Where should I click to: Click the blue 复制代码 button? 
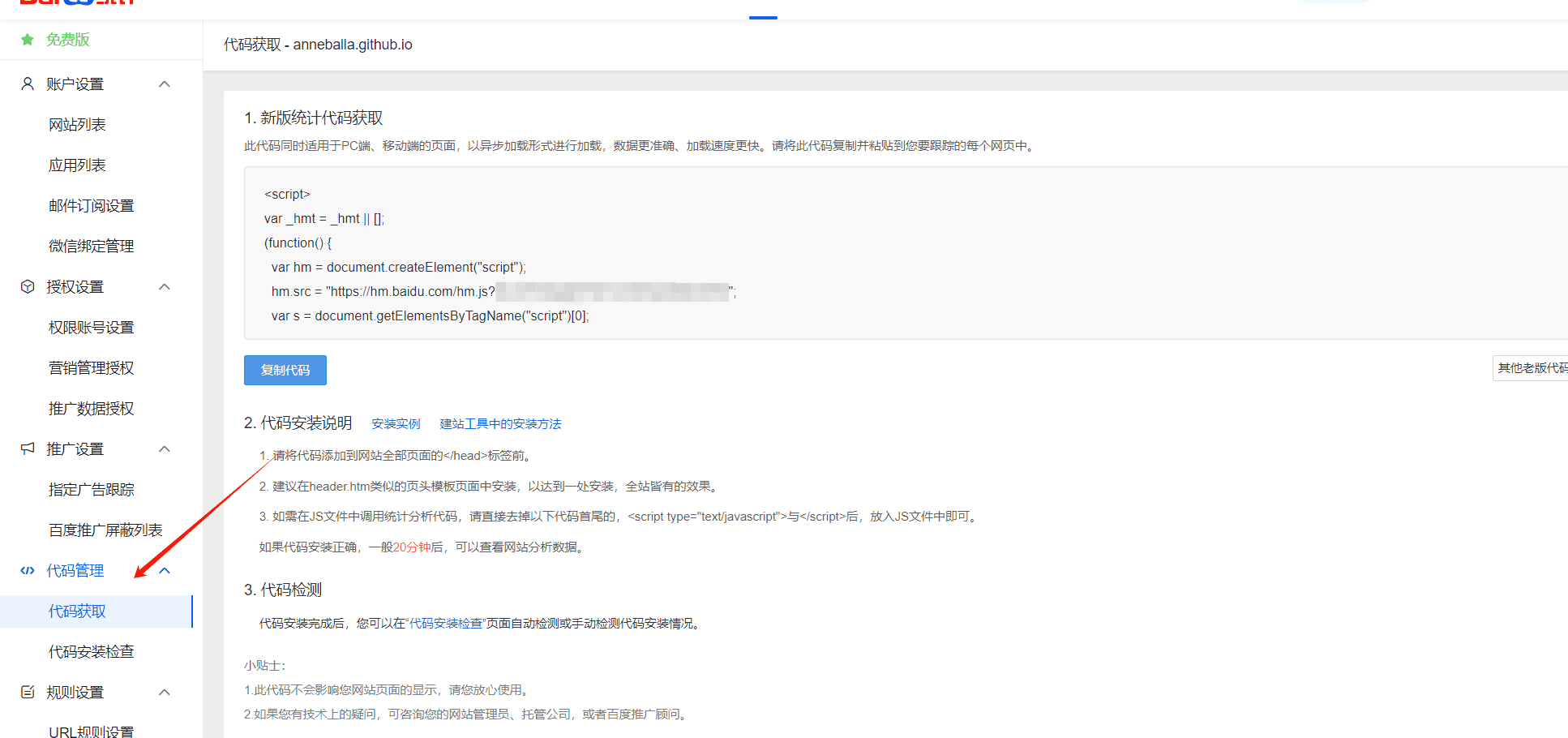(285, 370)
